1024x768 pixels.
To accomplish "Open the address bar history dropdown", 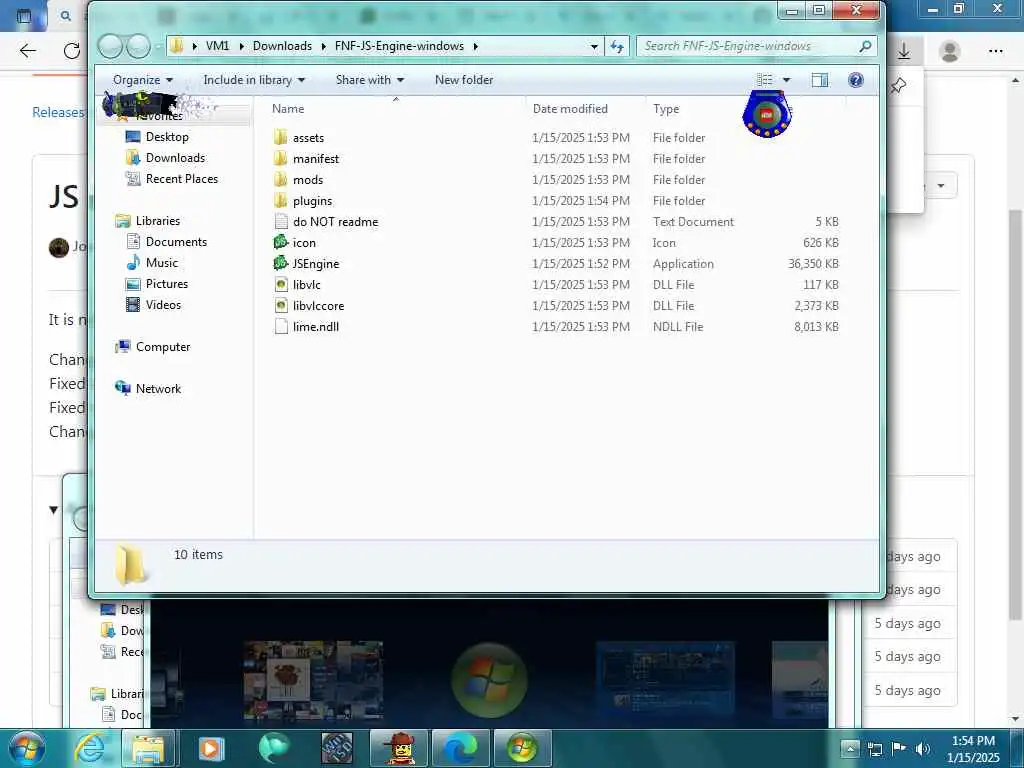I will pos(594,46).
